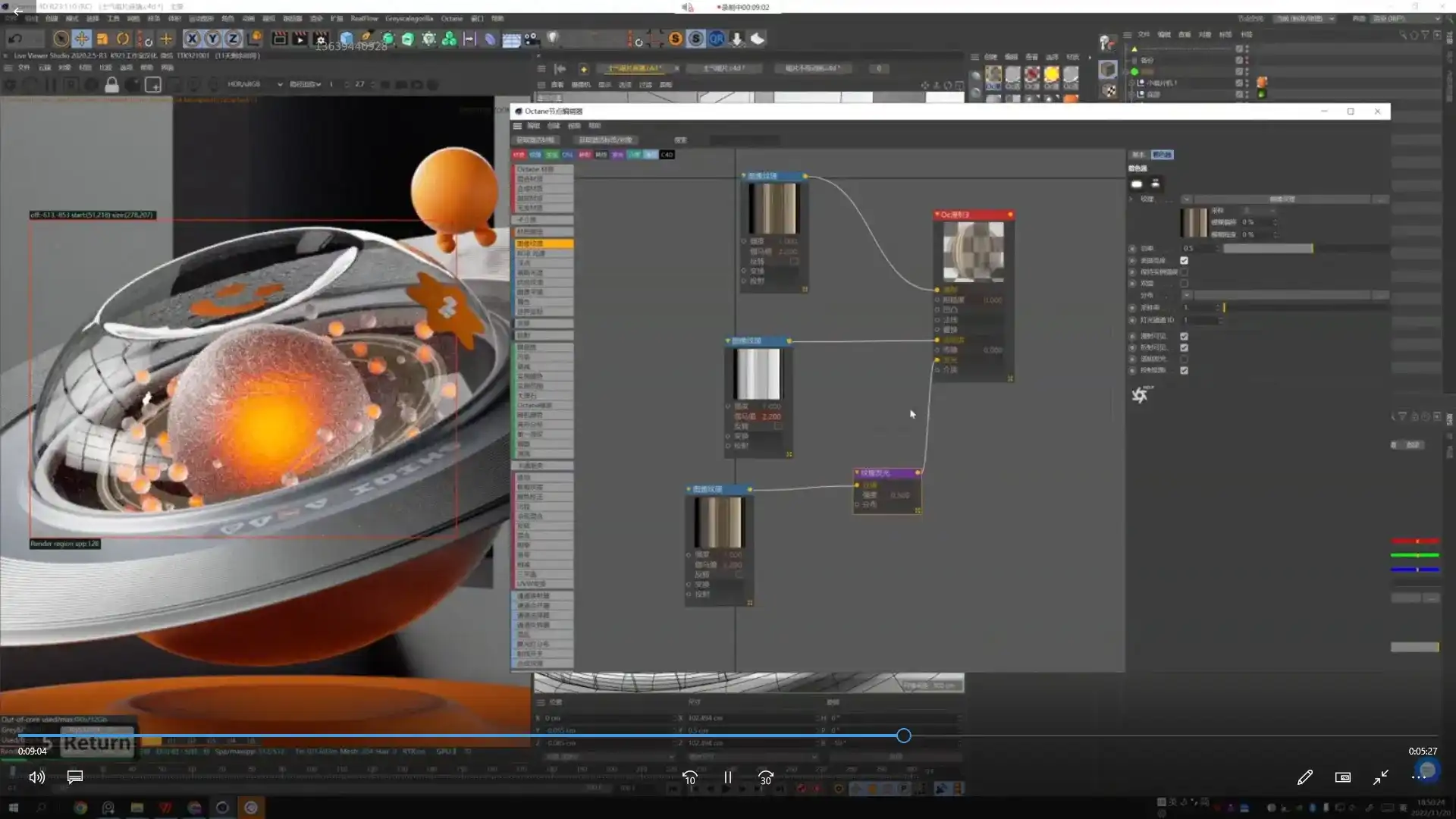Click the Render Settings clapperboard gear icon
The height and width of the screenshot is (819, 1456).
[x=321, y=39]
